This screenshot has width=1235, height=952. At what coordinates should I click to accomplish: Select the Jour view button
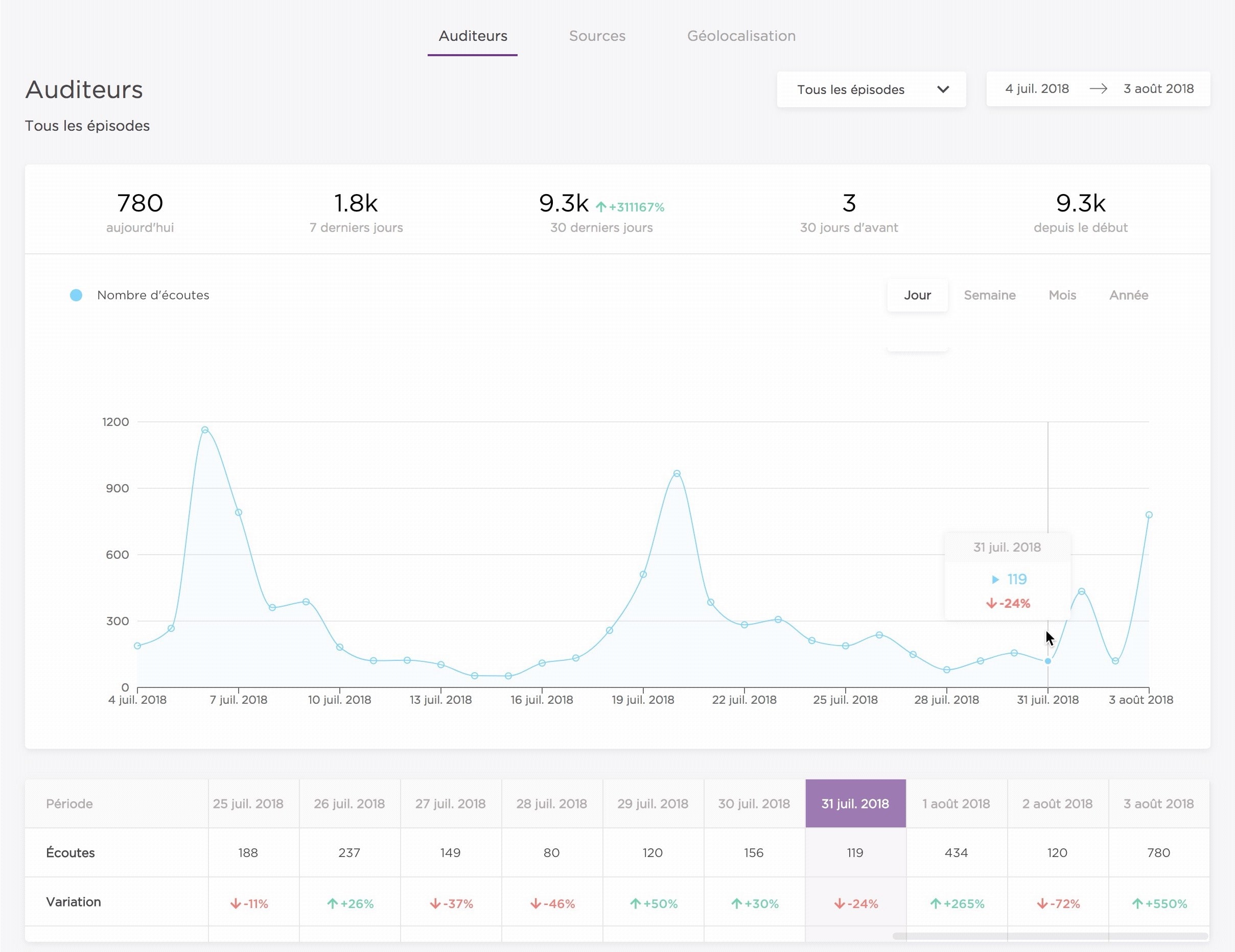click(x=917, y=295)
